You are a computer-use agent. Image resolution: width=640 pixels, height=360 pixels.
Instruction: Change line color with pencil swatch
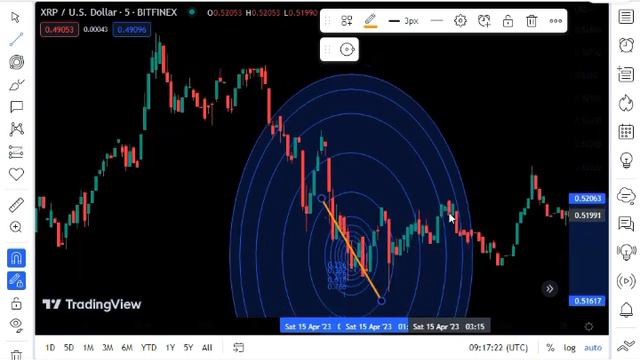coord(370,20)
